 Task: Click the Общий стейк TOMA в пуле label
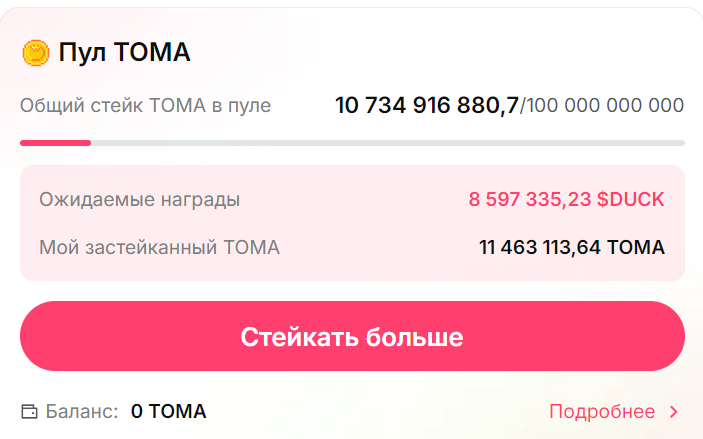pyautogui.click(x=145, y=105)
